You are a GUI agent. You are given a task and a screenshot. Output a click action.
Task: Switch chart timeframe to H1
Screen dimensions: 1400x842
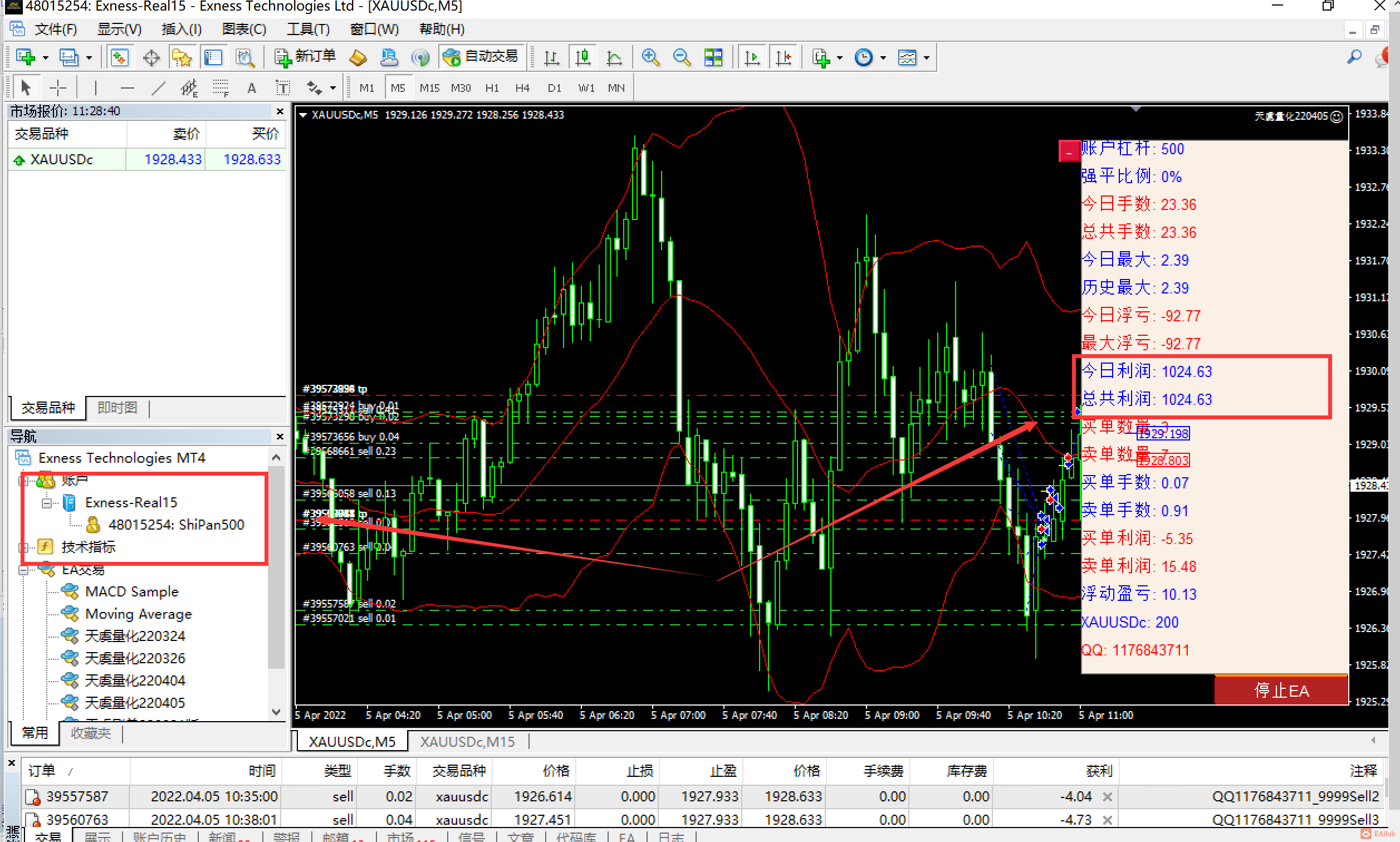(x=491, y=87)
